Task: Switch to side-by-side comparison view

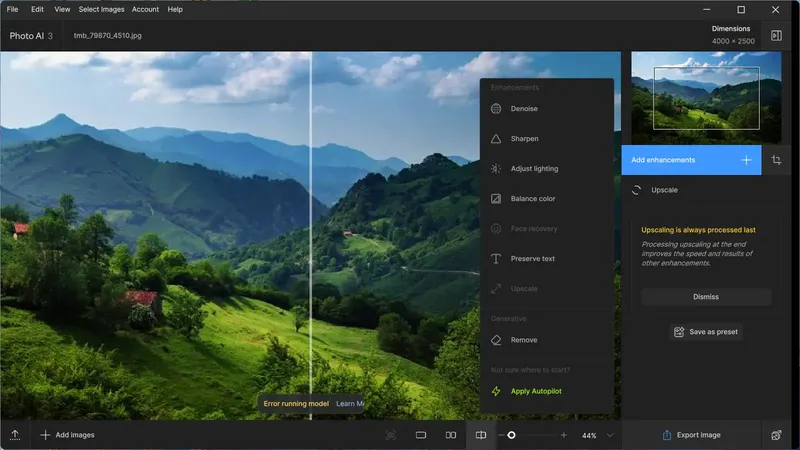Action: tap(451, 435)
